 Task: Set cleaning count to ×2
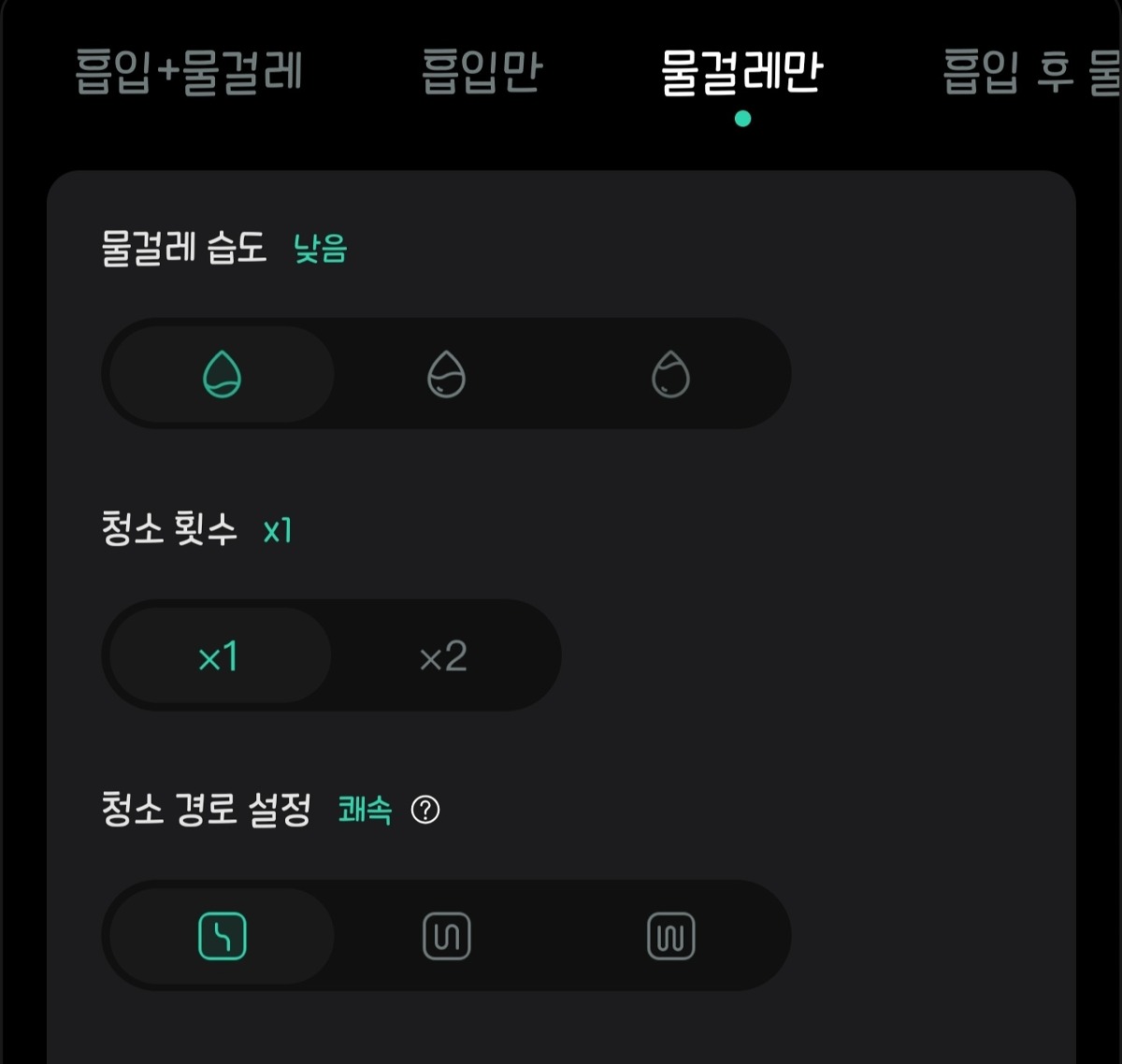click(443, 656)
